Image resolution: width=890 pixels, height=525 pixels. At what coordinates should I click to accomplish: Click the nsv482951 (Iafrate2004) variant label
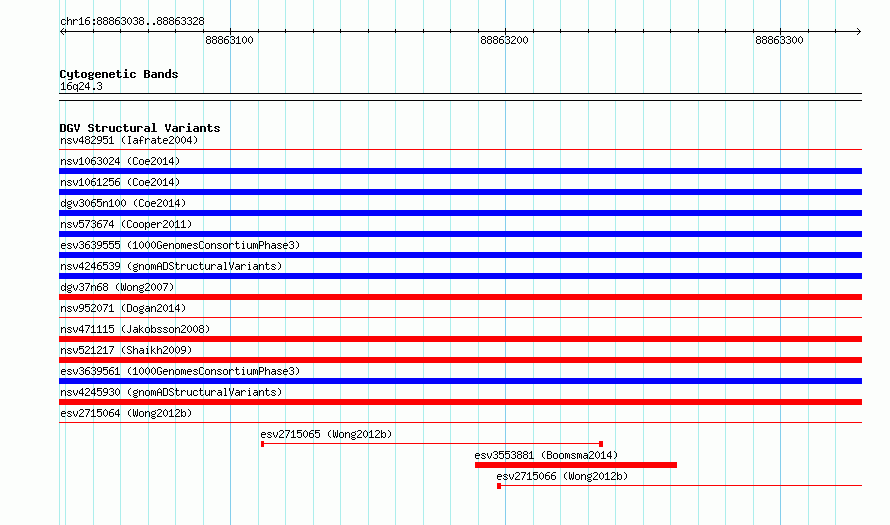[129, 140]
